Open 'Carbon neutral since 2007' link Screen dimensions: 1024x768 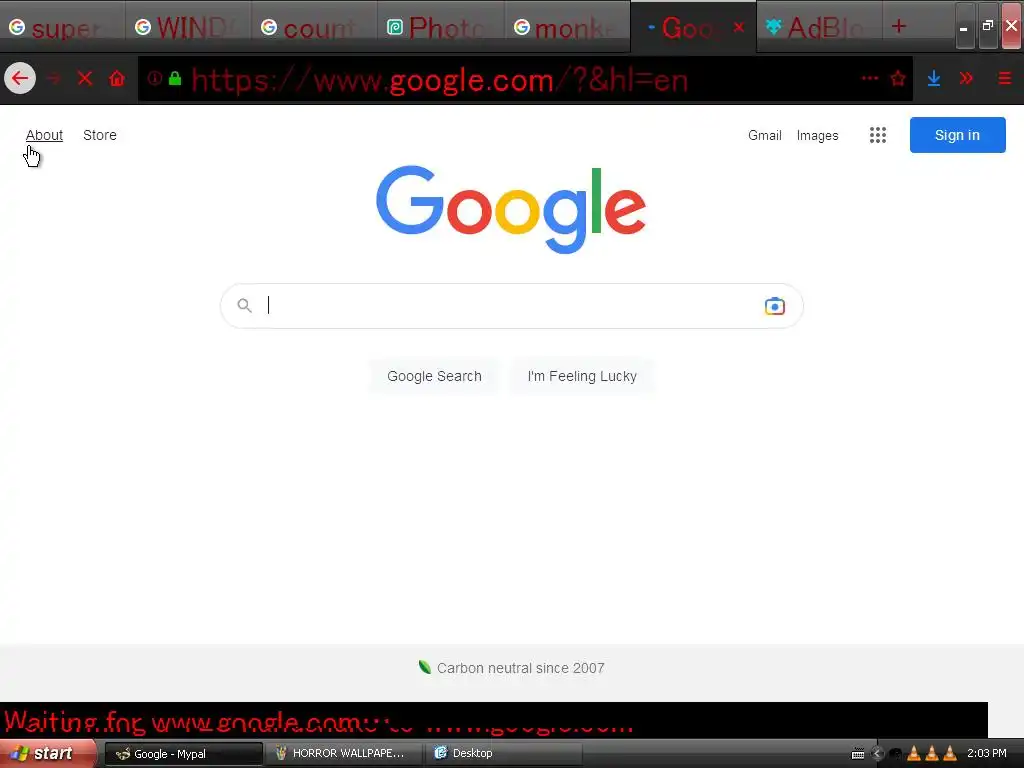click(x=520, y=668)
